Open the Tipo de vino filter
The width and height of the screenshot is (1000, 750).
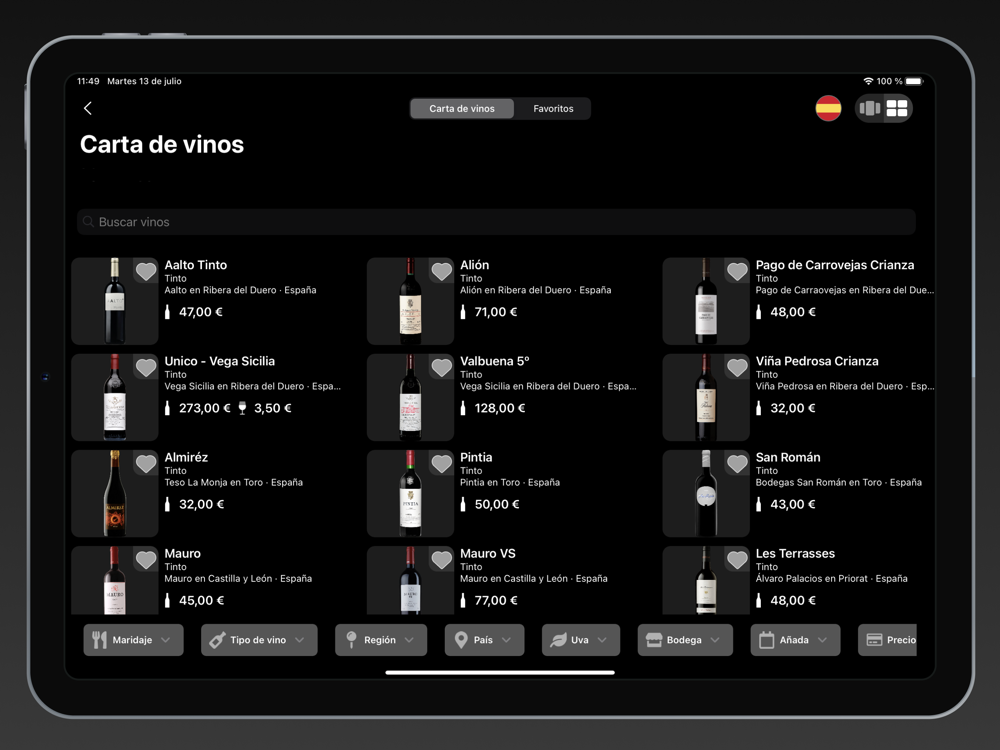click(x=259, y=640)
